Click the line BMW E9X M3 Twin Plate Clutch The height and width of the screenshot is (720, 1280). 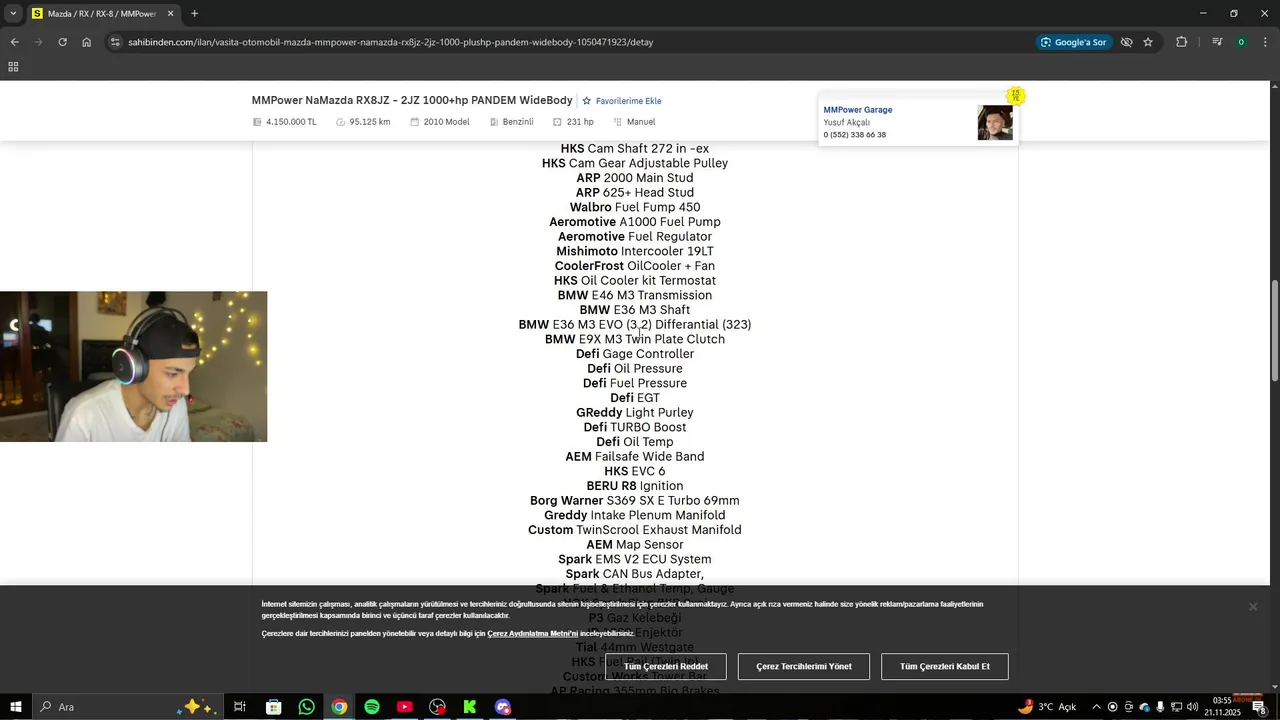[635, 339]
